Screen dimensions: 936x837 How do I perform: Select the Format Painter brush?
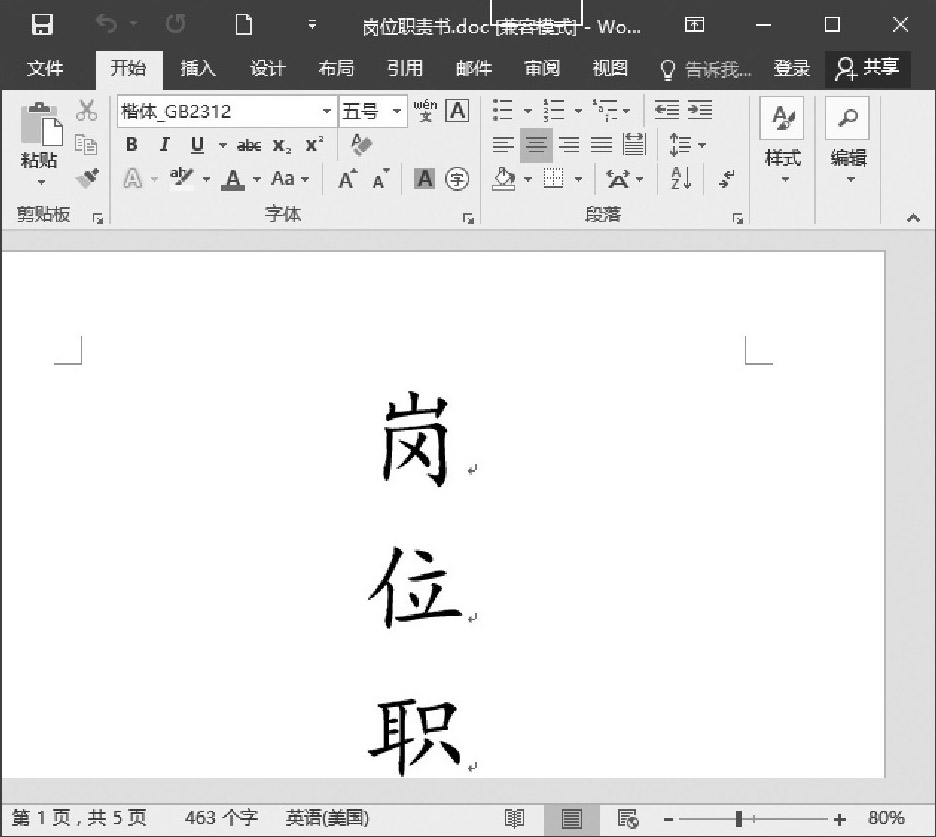tap(87, 178)
